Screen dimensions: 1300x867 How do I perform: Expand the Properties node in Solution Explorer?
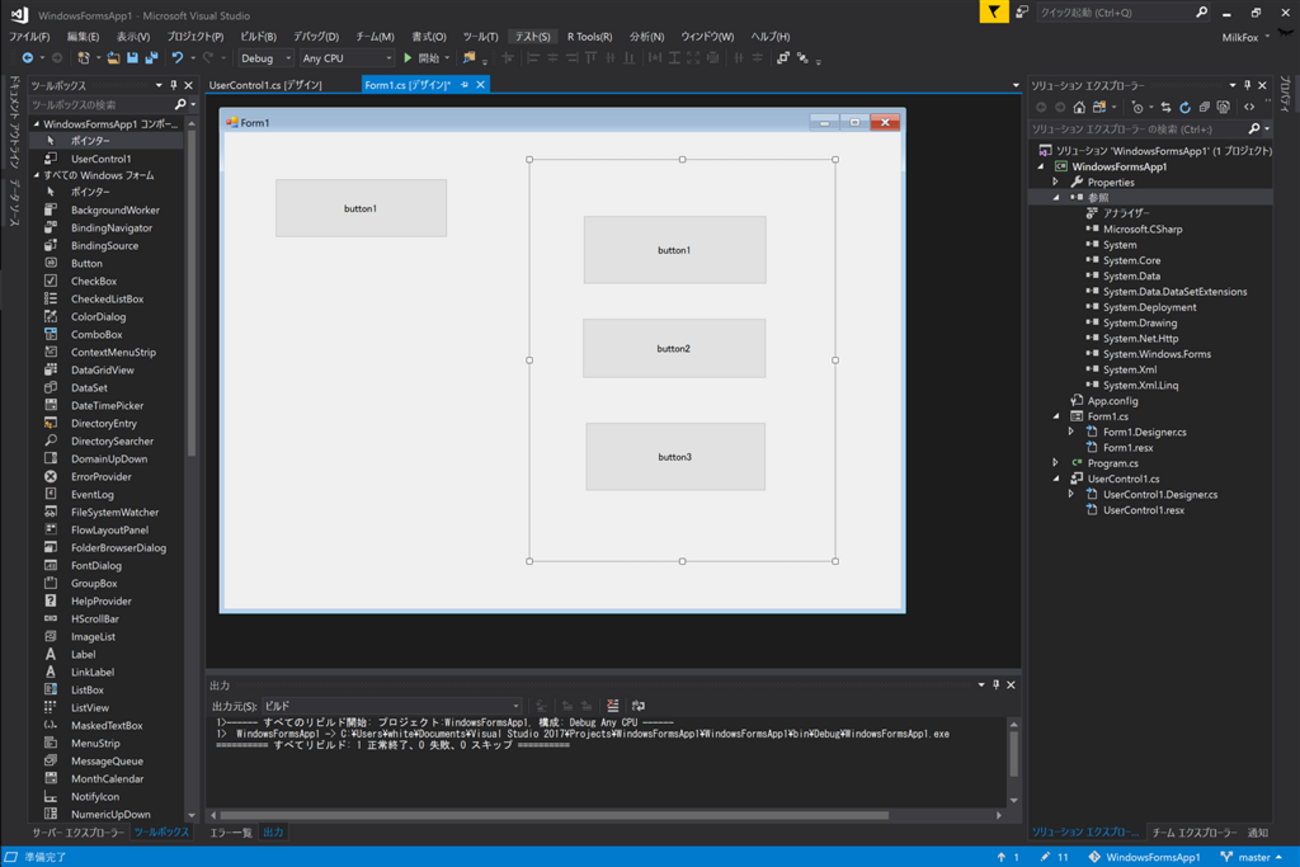pyautogui.click(x=1055, y=182)
